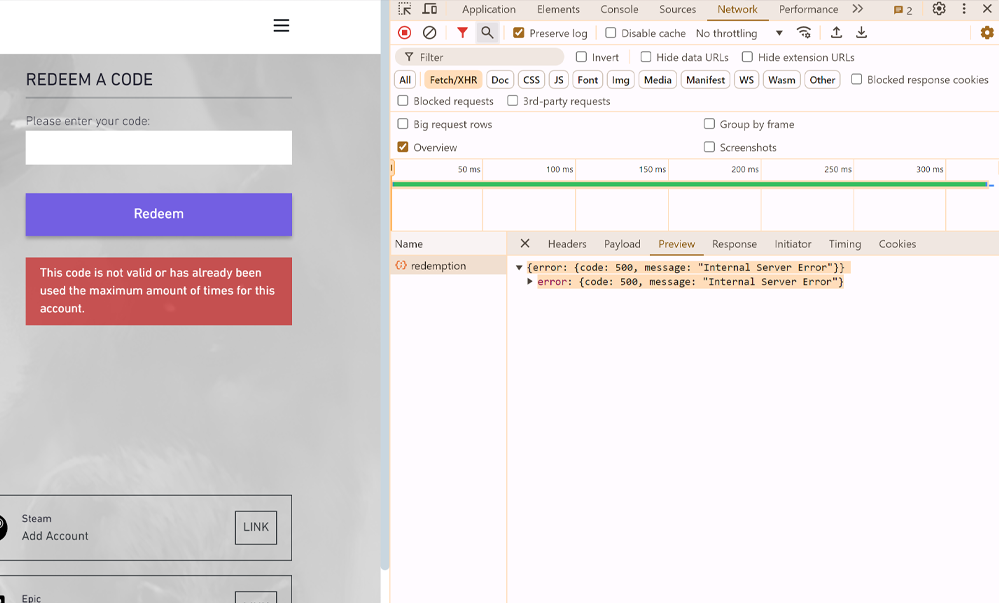This screenshot has width=999, height=603.
Task: Switch to the Application tab
Action: (489, 9)
